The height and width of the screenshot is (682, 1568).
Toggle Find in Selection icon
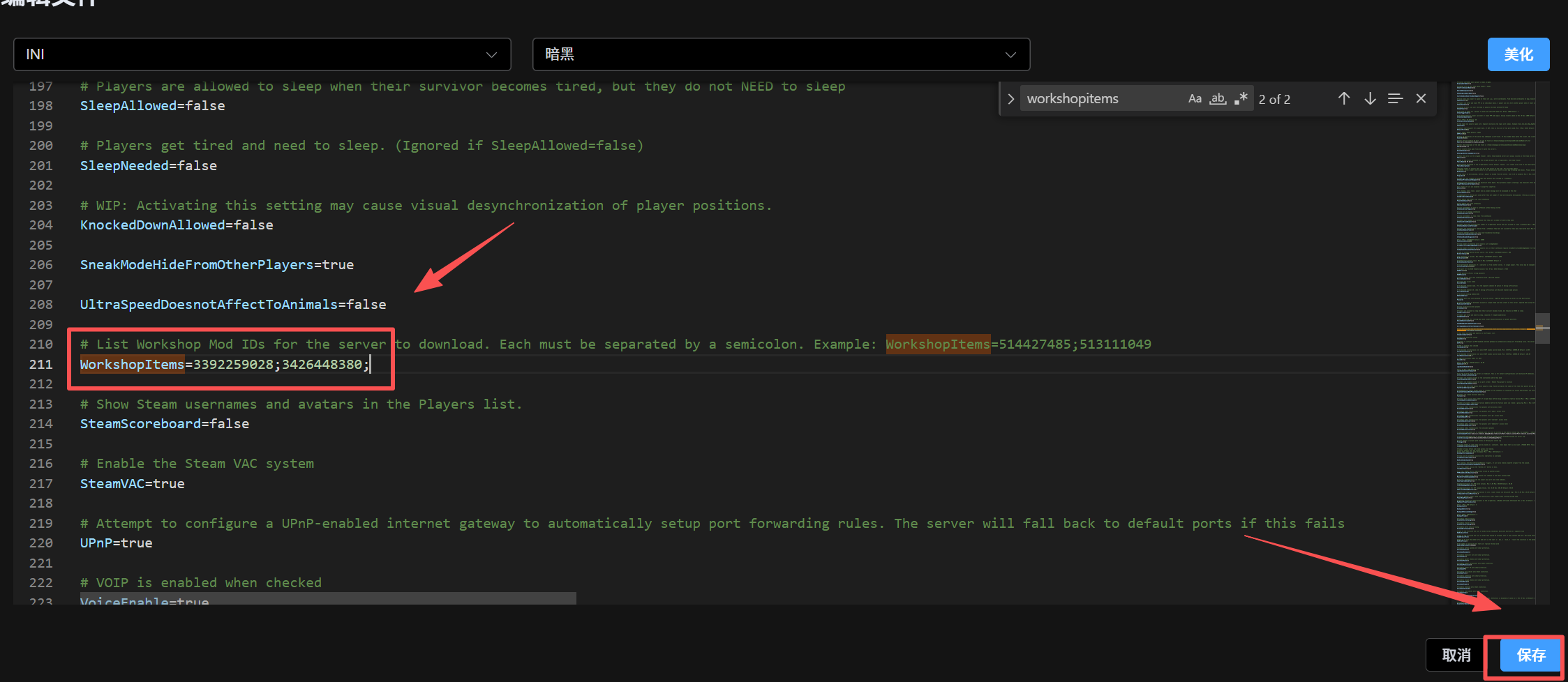[x=1395, y=99]
